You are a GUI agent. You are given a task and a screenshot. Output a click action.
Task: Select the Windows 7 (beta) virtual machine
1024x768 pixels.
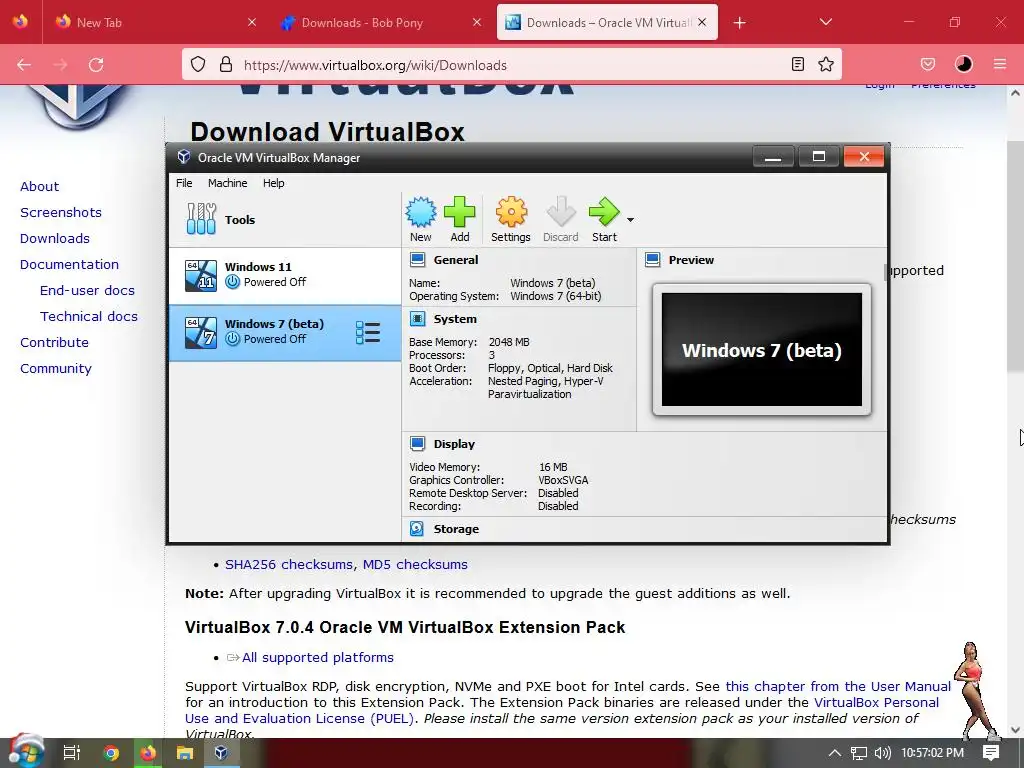[x=285, y=332]
